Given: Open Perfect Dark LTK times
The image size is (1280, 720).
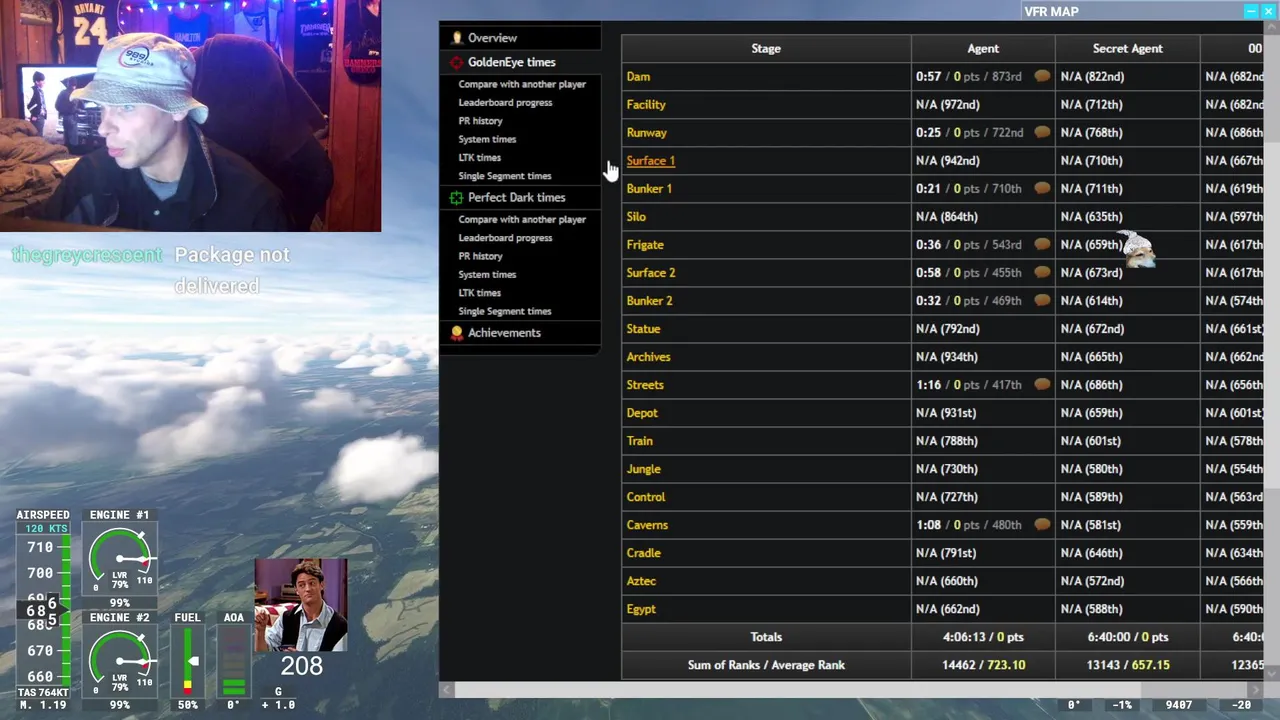Looking at the screenshot, I should (x=479, y=293).
